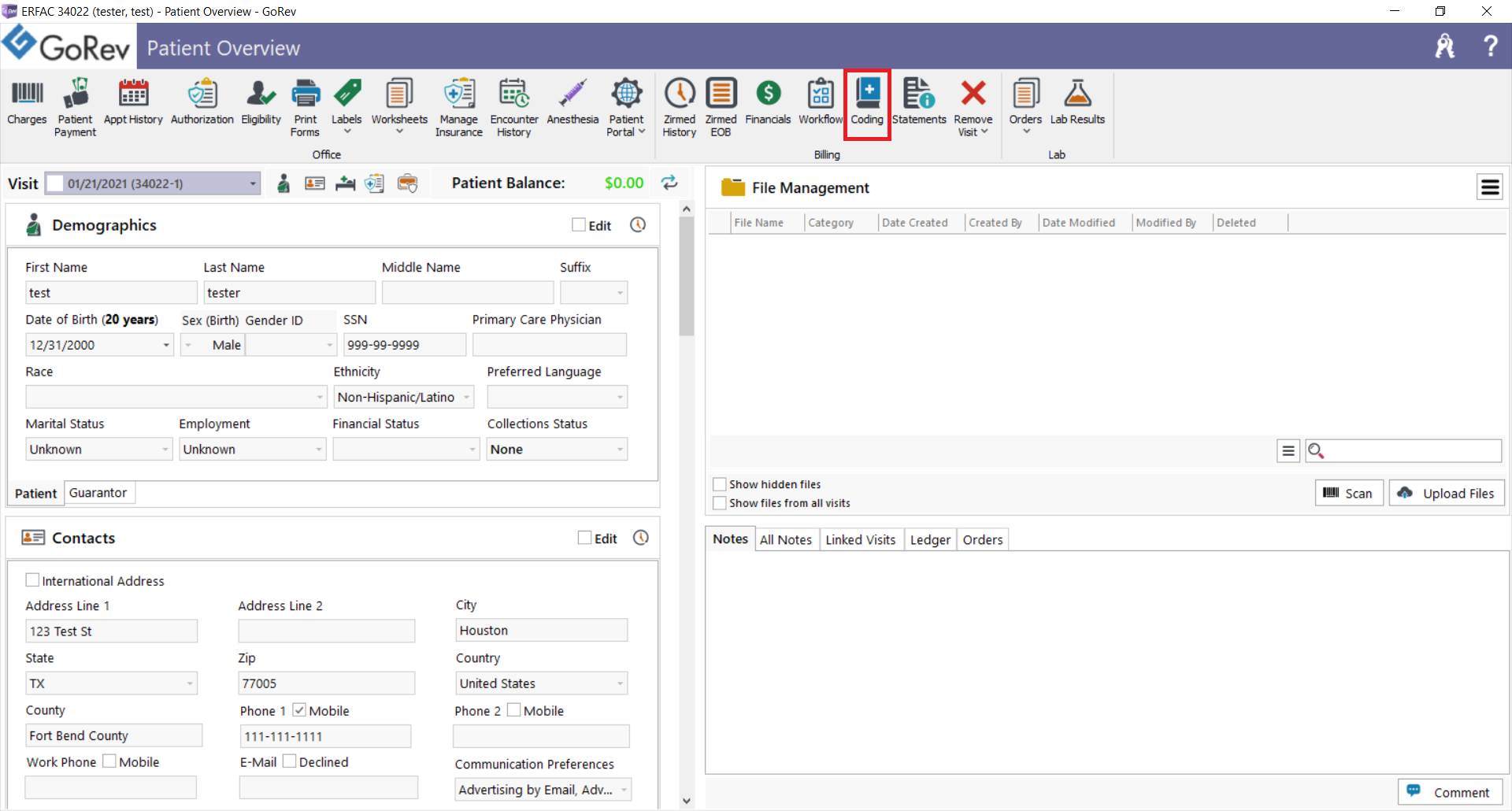
Task: Open Patient Payment
Action: coord(75,108)
